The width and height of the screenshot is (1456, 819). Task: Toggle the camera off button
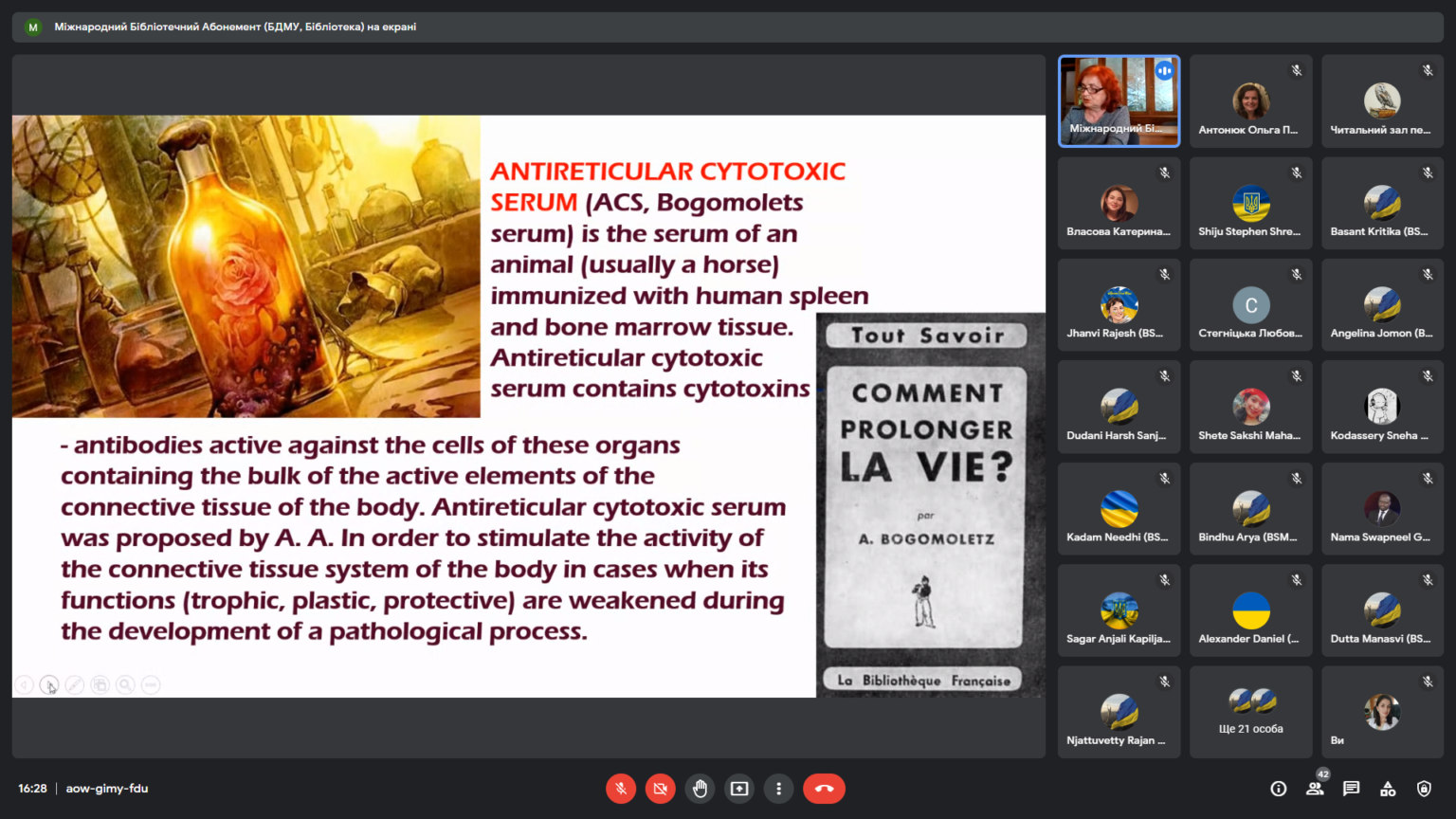(661, 789)
